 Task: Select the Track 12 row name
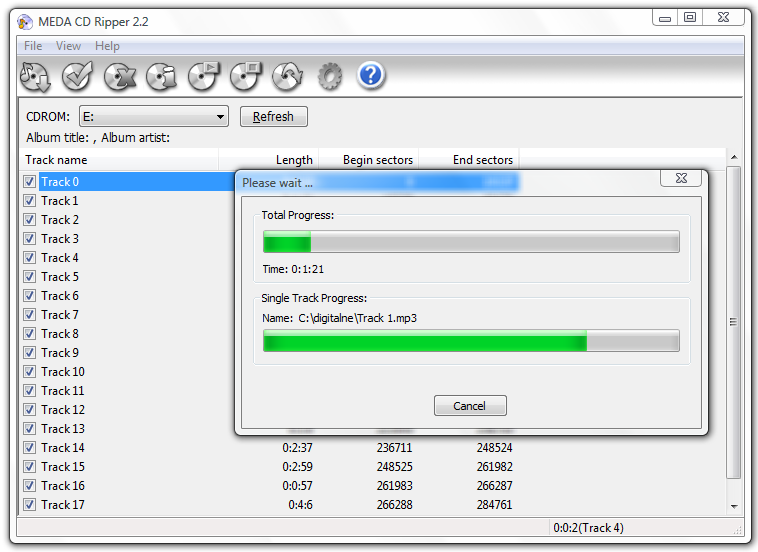point(63,410)
